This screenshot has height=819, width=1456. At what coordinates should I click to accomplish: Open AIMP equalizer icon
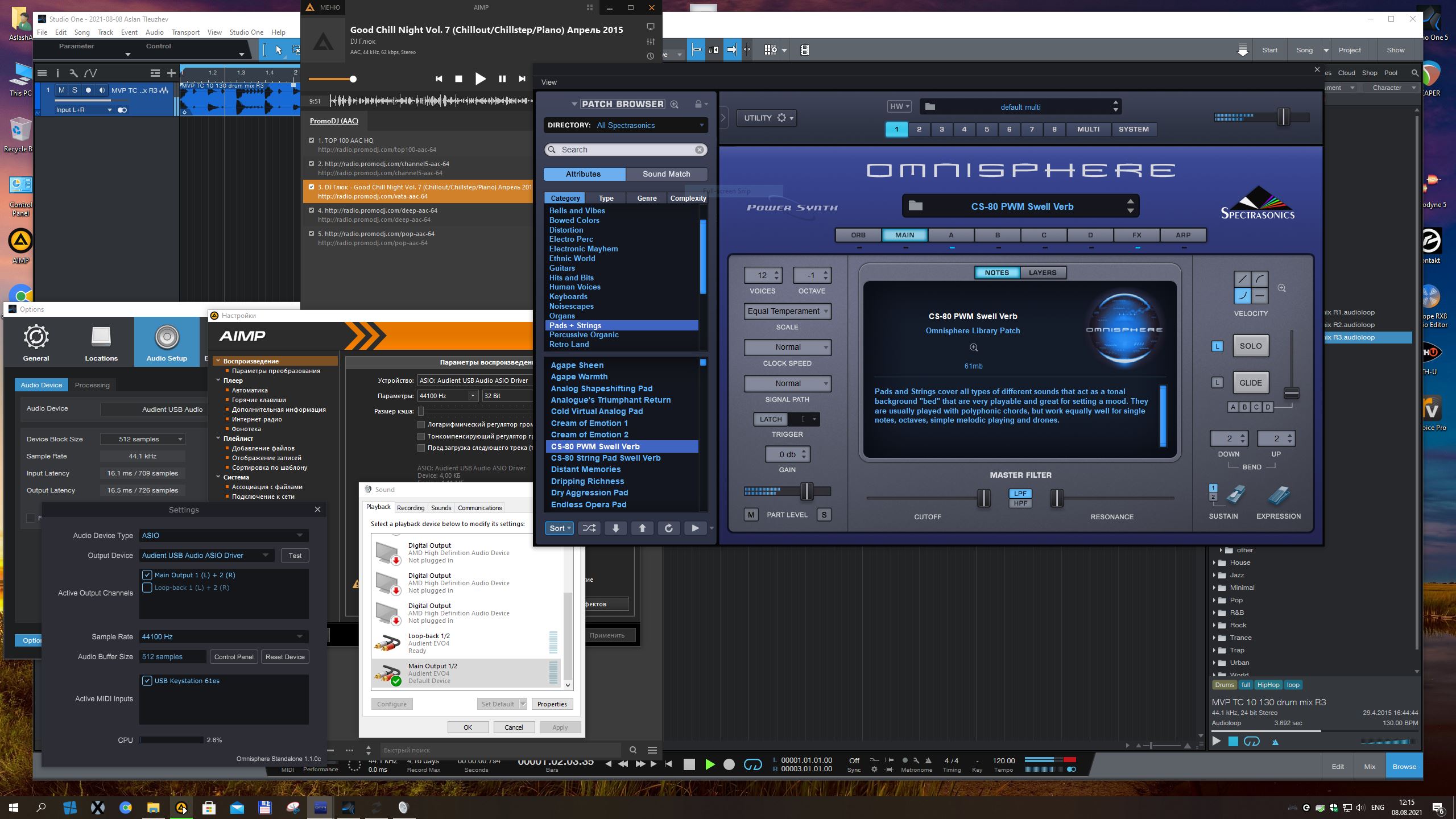[x=651, y=42]
